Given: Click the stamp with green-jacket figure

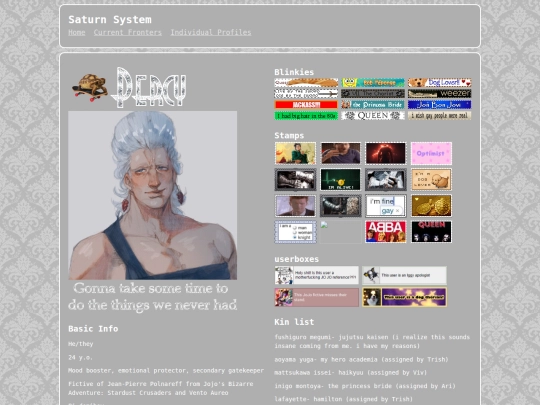Looking at the screenshot, I should coord(295,153).
